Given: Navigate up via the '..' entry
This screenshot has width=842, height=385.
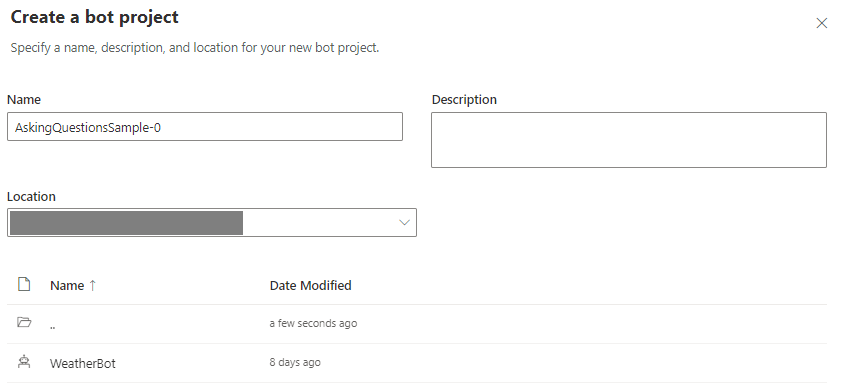Looking at the screenshot, I should click(53, 325).
